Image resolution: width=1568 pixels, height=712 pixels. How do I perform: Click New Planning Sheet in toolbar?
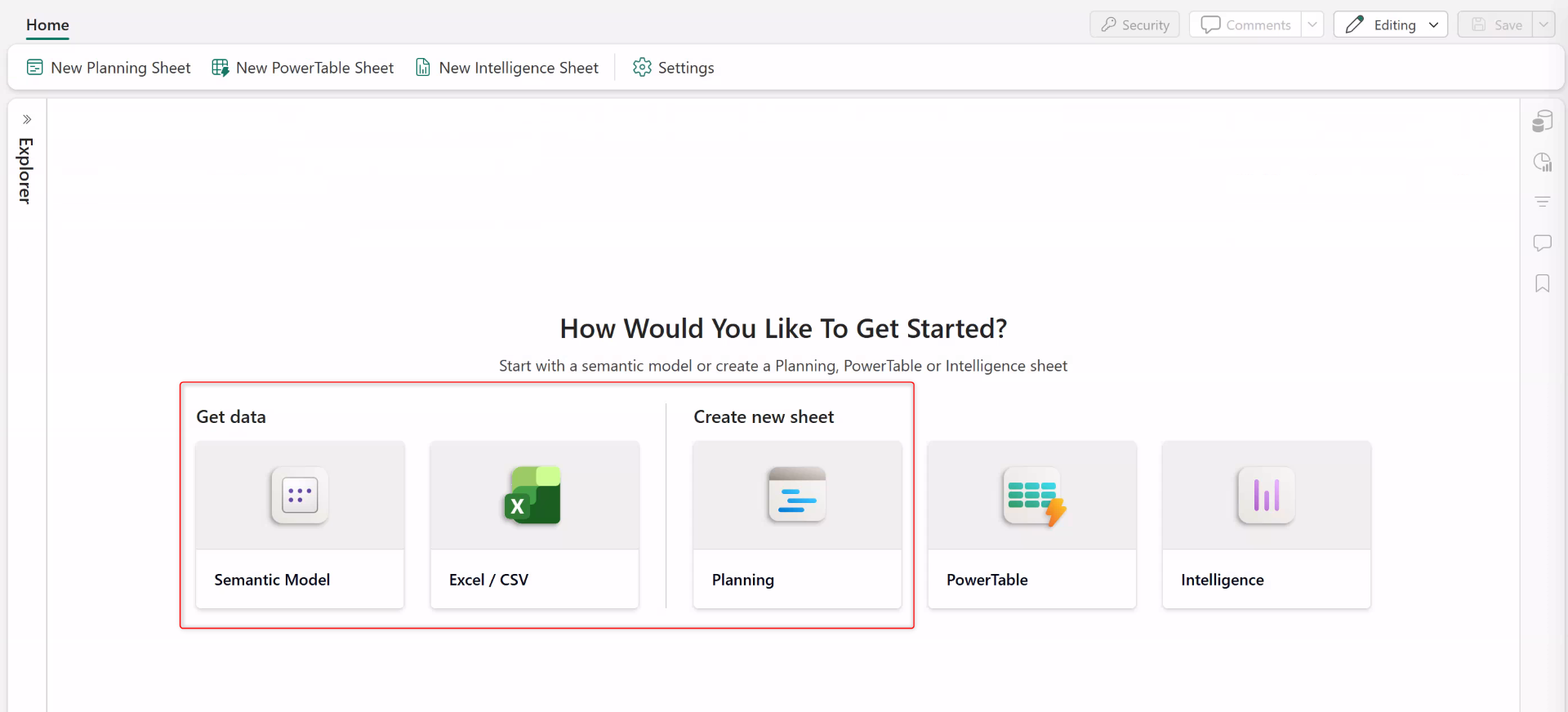click(109, 68)
